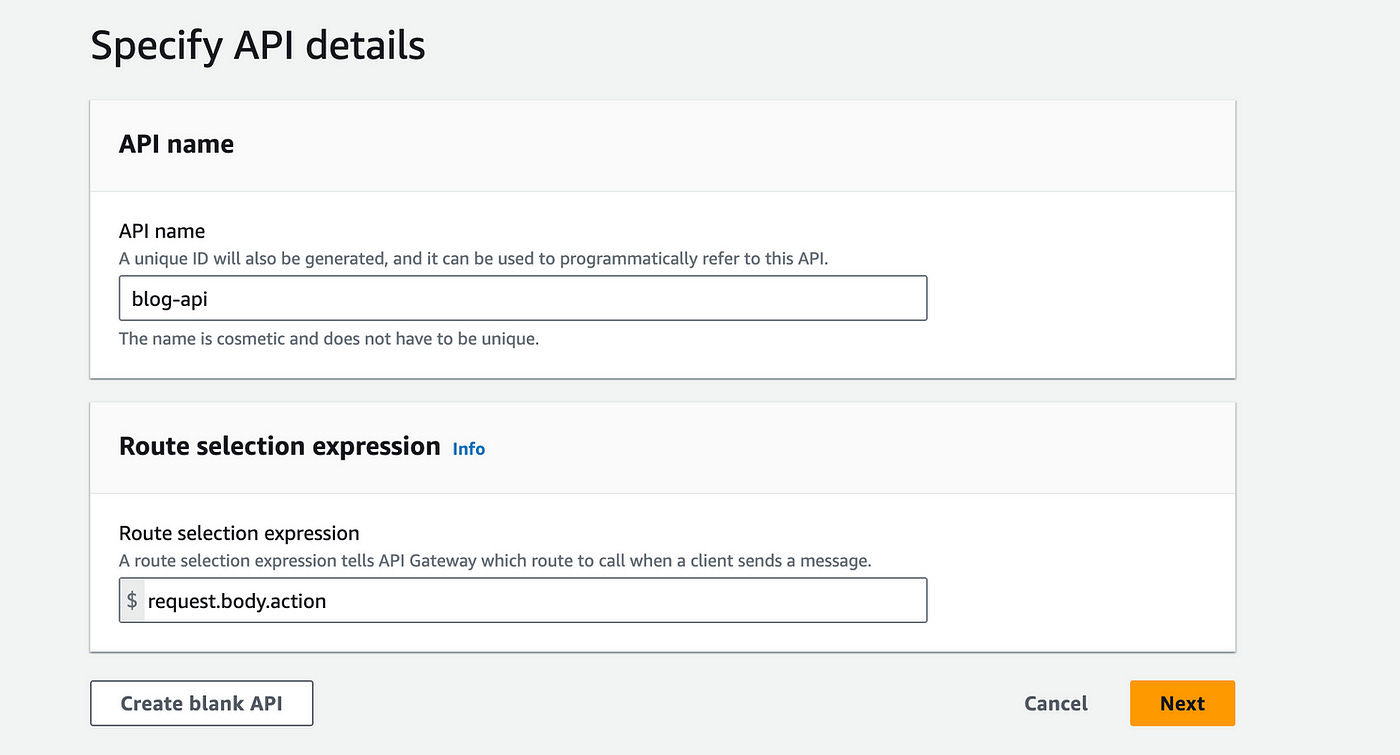Click the API Gateway route description text
Viewport: 1400px width, 755px height.
pyautogui.click(x=495, y=560)
